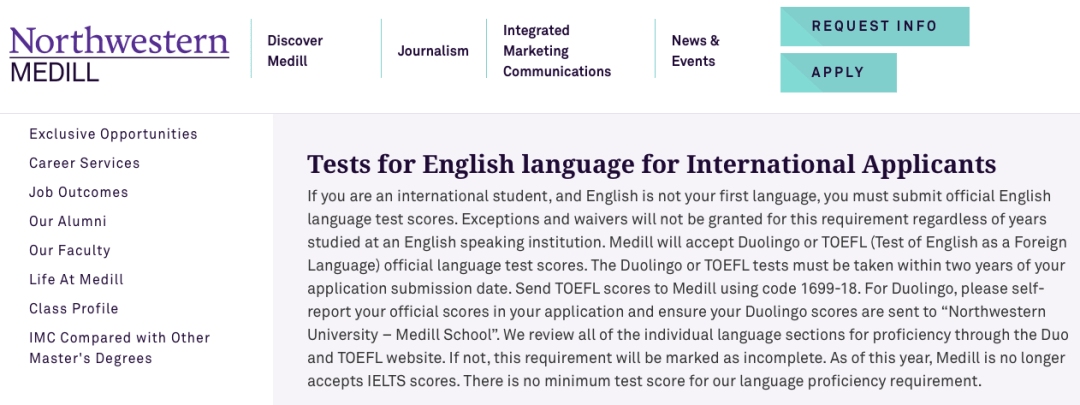Open the Class Profile link
This screenshot has height=405, width=1080.
[x=74, y=309]
